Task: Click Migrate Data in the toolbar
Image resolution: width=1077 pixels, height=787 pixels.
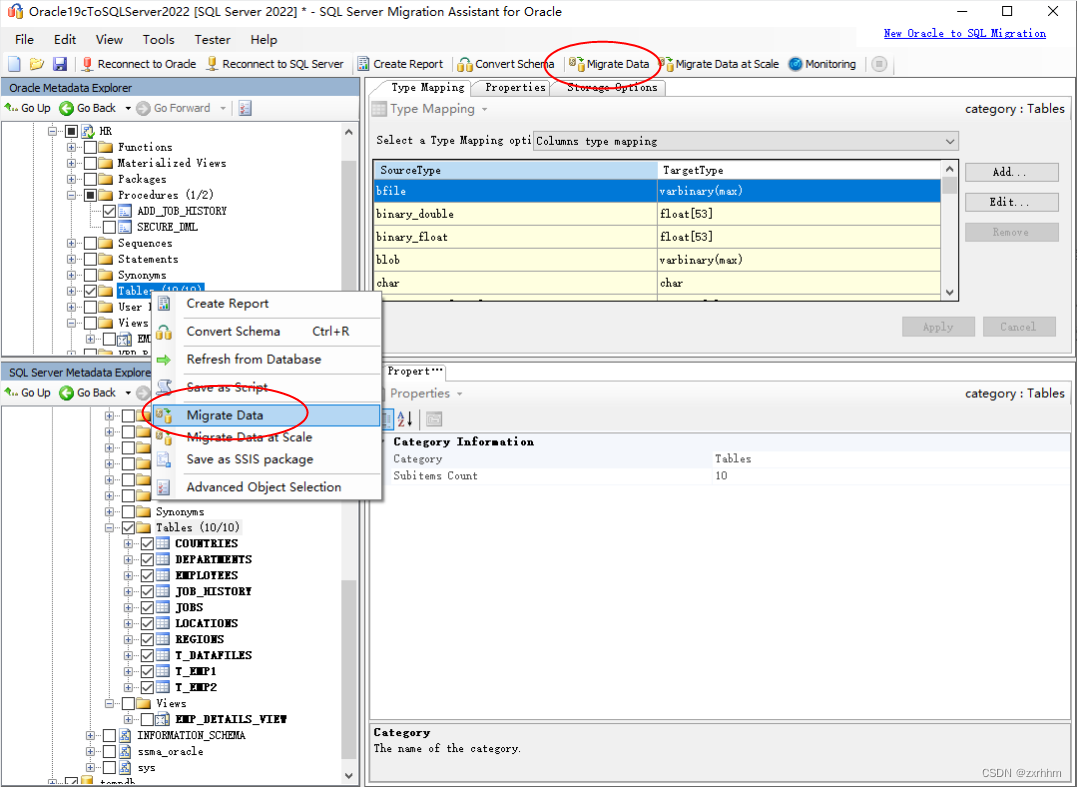Action: (609, 64)
